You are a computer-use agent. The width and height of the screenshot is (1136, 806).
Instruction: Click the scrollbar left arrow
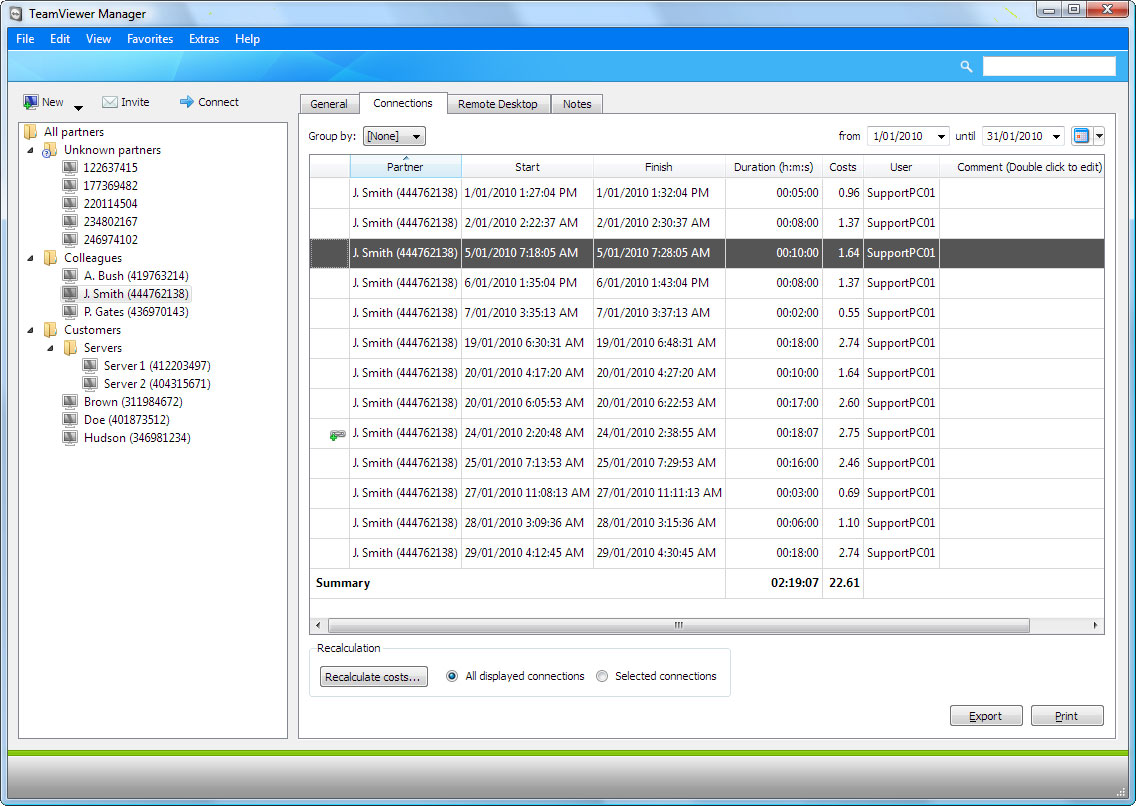[x=318, y=625]
